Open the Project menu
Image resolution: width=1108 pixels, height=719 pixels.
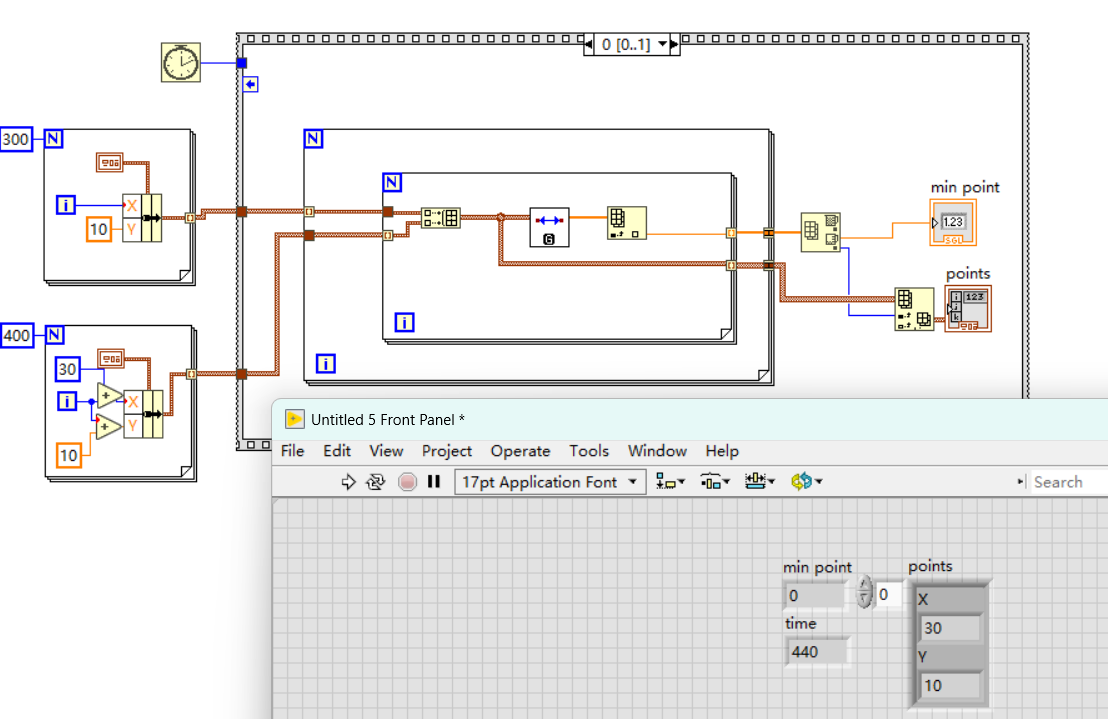(447, 451)
